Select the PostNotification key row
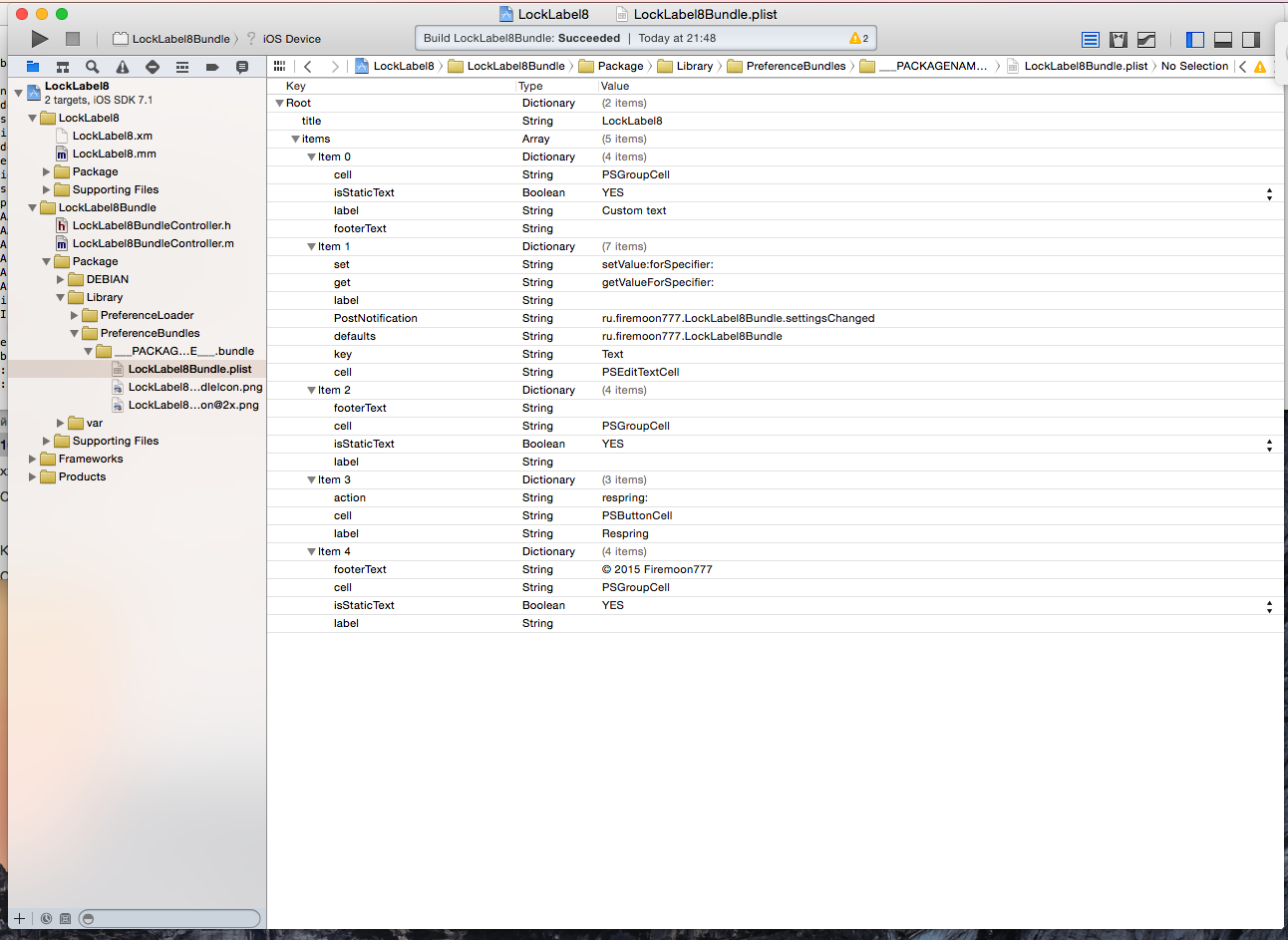The height and width of the screenshot is (940, 1288). point(376,318)
